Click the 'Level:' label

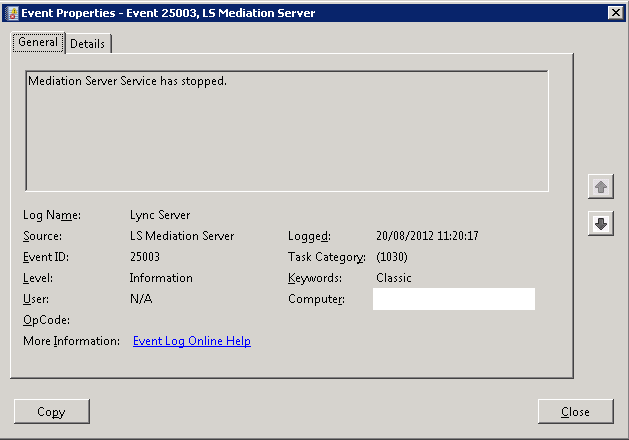38,278
